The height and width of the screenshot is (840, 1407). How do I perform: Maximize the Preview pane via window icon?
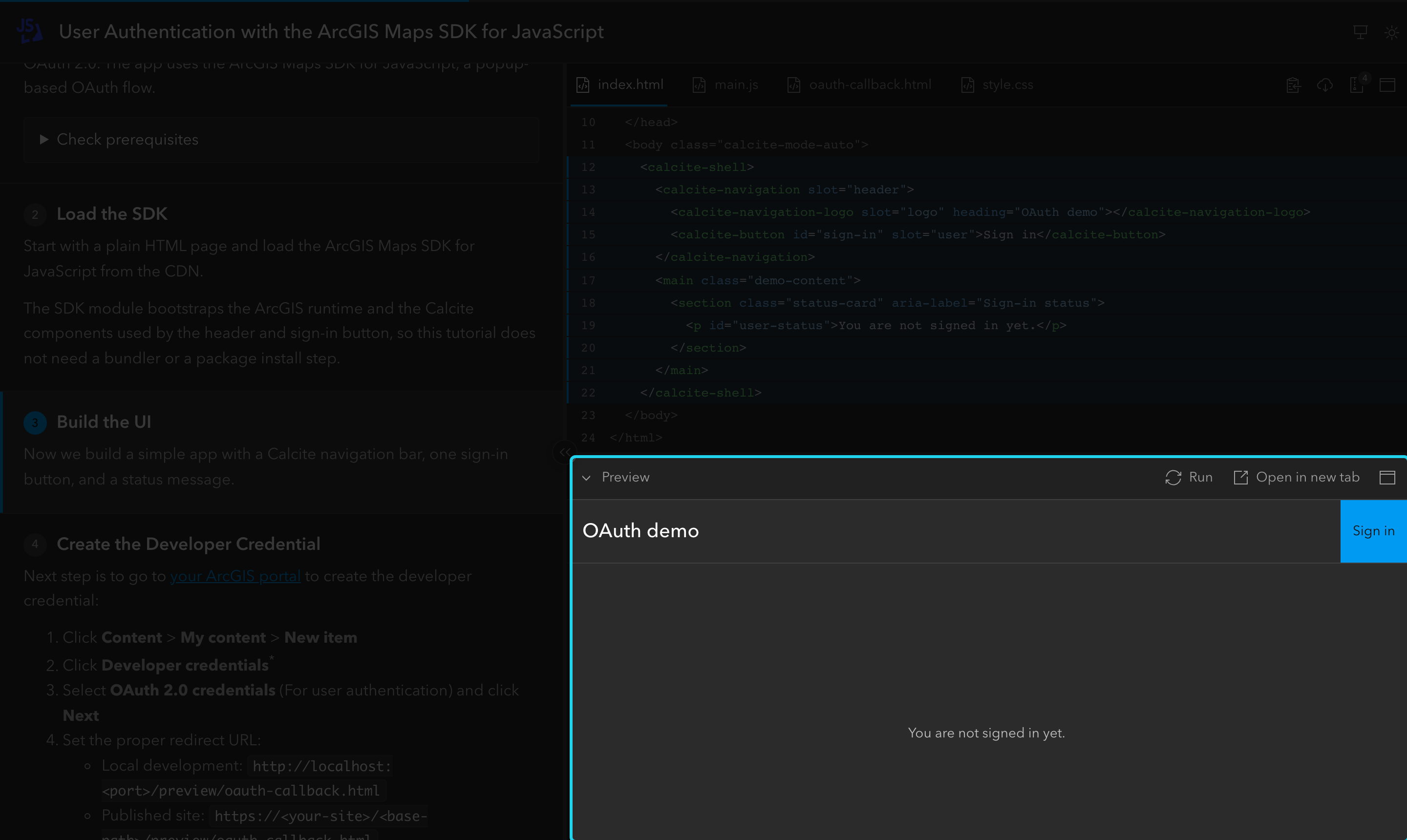pos(1387,477)
